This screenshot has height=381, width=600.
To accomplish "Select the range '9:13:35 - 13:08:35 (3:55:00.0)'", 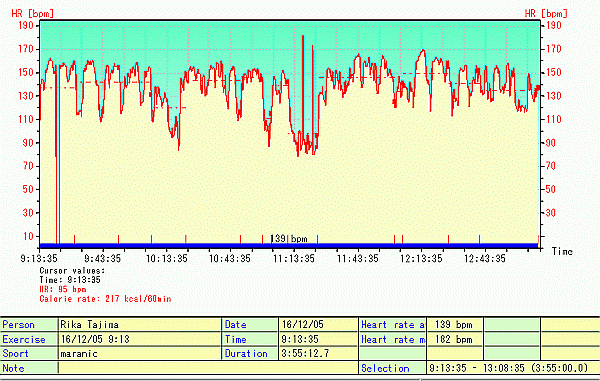I will point(509,368).
